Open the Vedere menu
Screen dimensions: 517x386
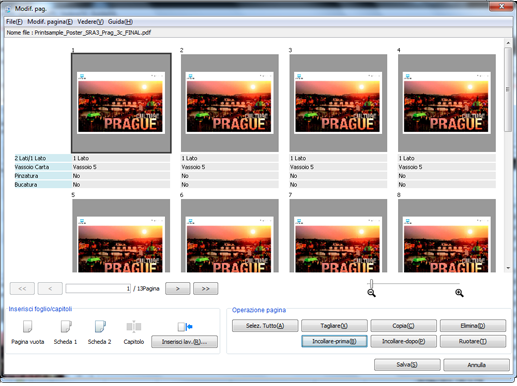tap(90, 22)
